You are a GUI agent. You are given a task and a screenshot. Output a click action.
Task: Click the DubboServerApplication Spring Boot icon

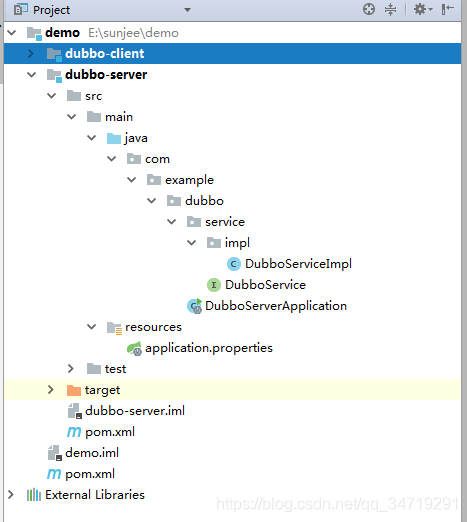(x=194, y=306)
